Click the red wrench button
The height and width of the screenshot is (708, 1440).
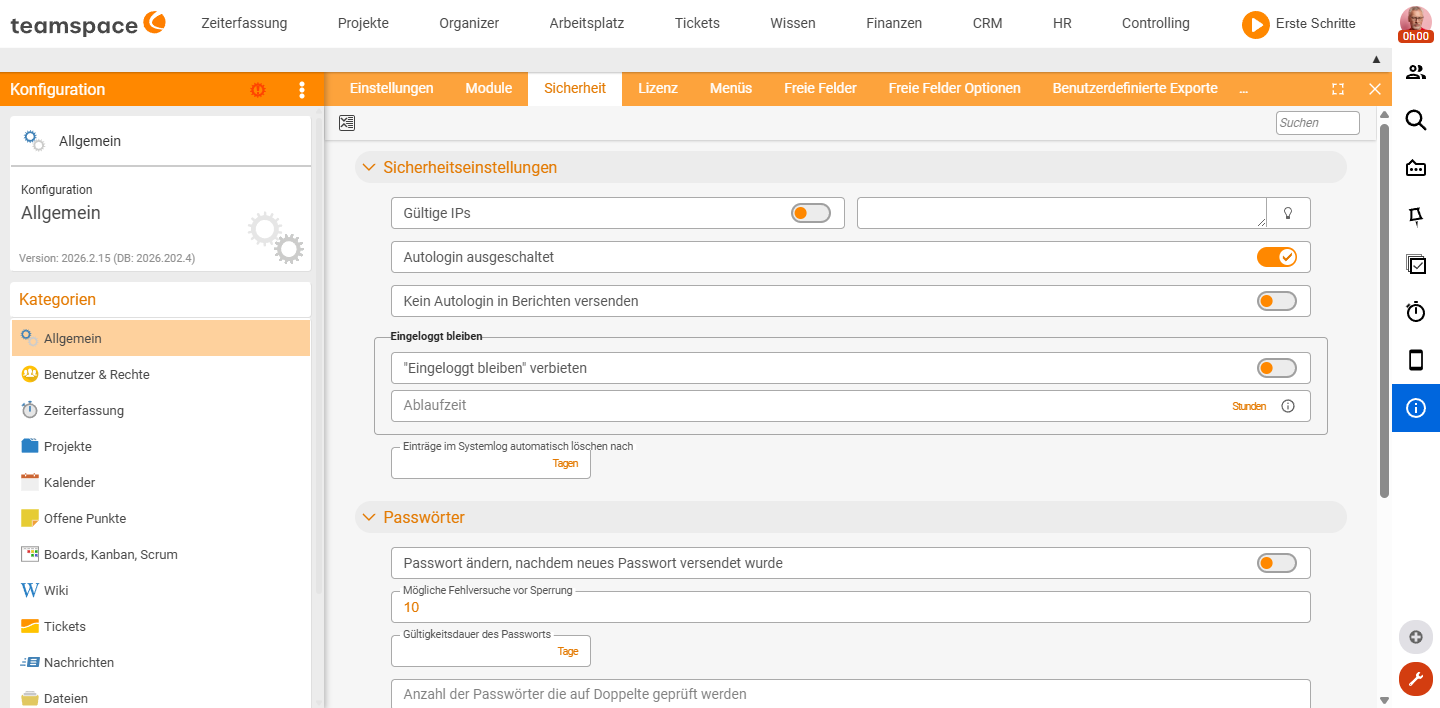tap(1415, 679)
